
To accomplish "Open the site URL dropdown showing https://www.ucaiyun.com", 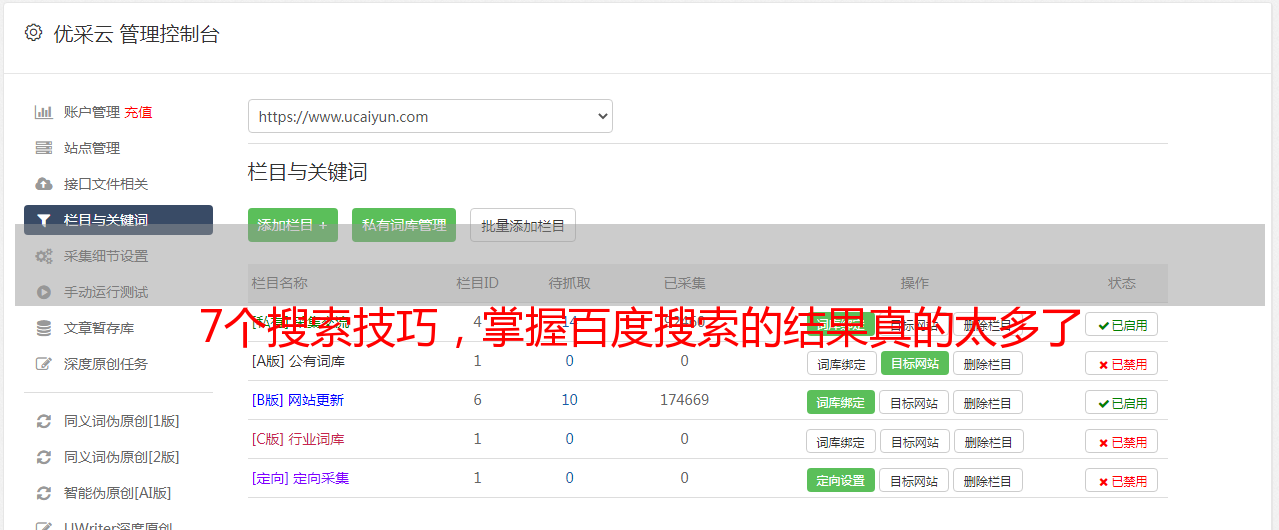I will pyautogui.click(x=430, y=116).
